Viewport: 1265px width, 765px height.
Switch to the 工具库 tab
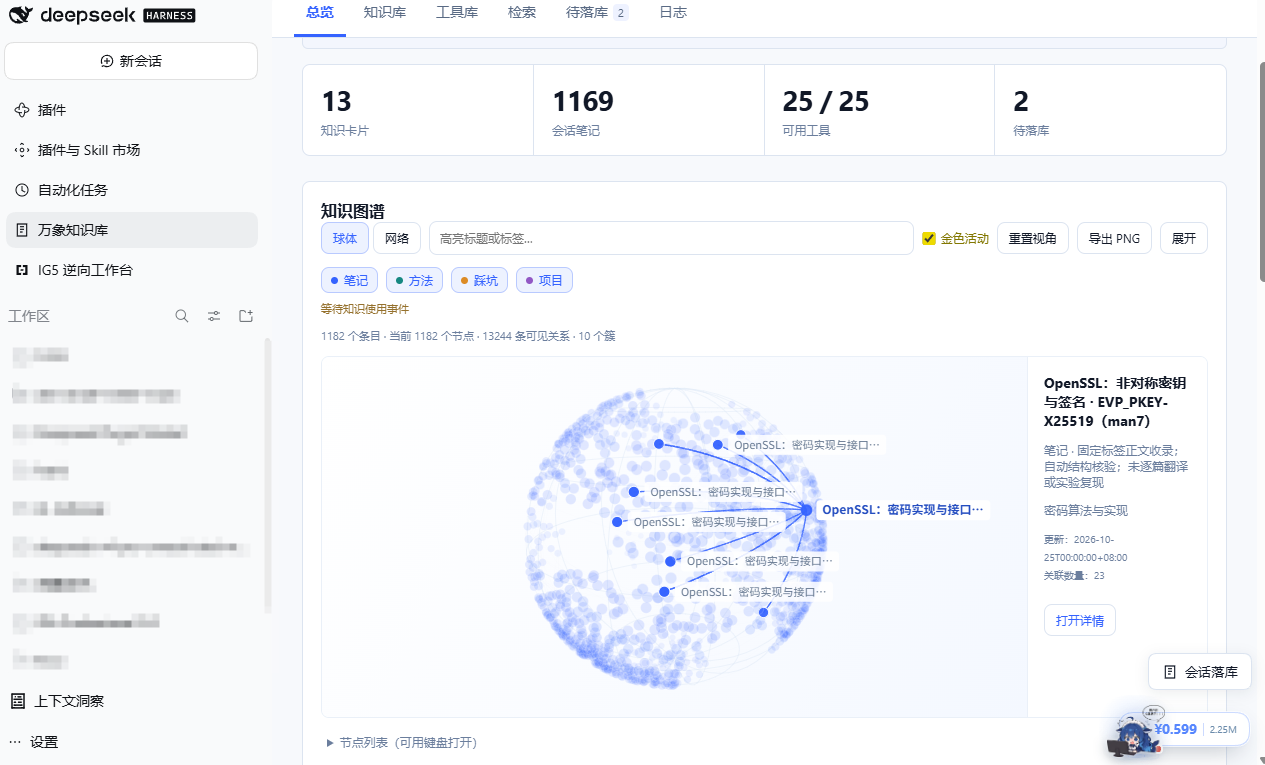pos(456,13)
